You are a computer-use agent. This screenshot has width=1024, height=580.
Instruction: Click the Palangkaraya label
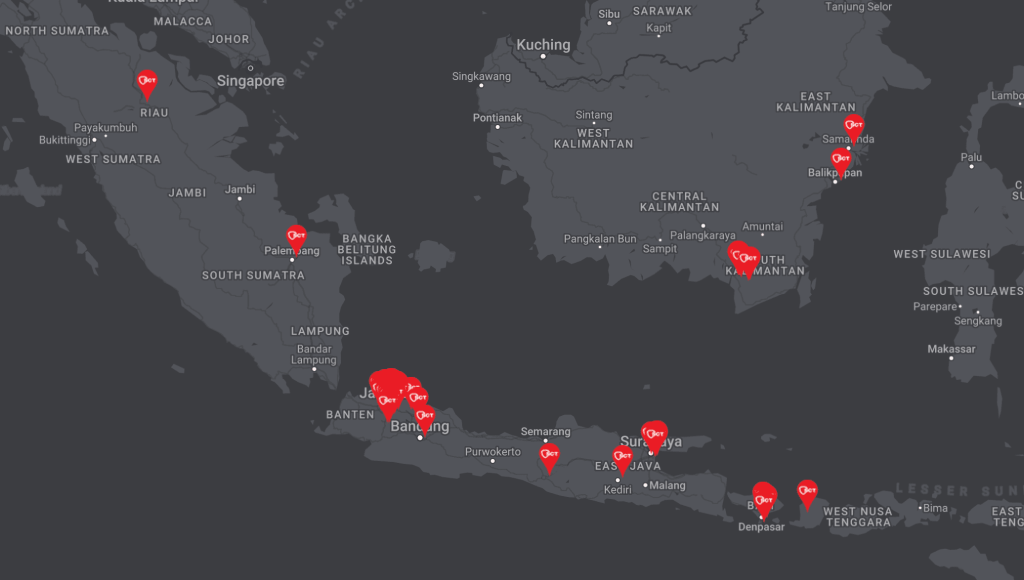pos(703,235)
